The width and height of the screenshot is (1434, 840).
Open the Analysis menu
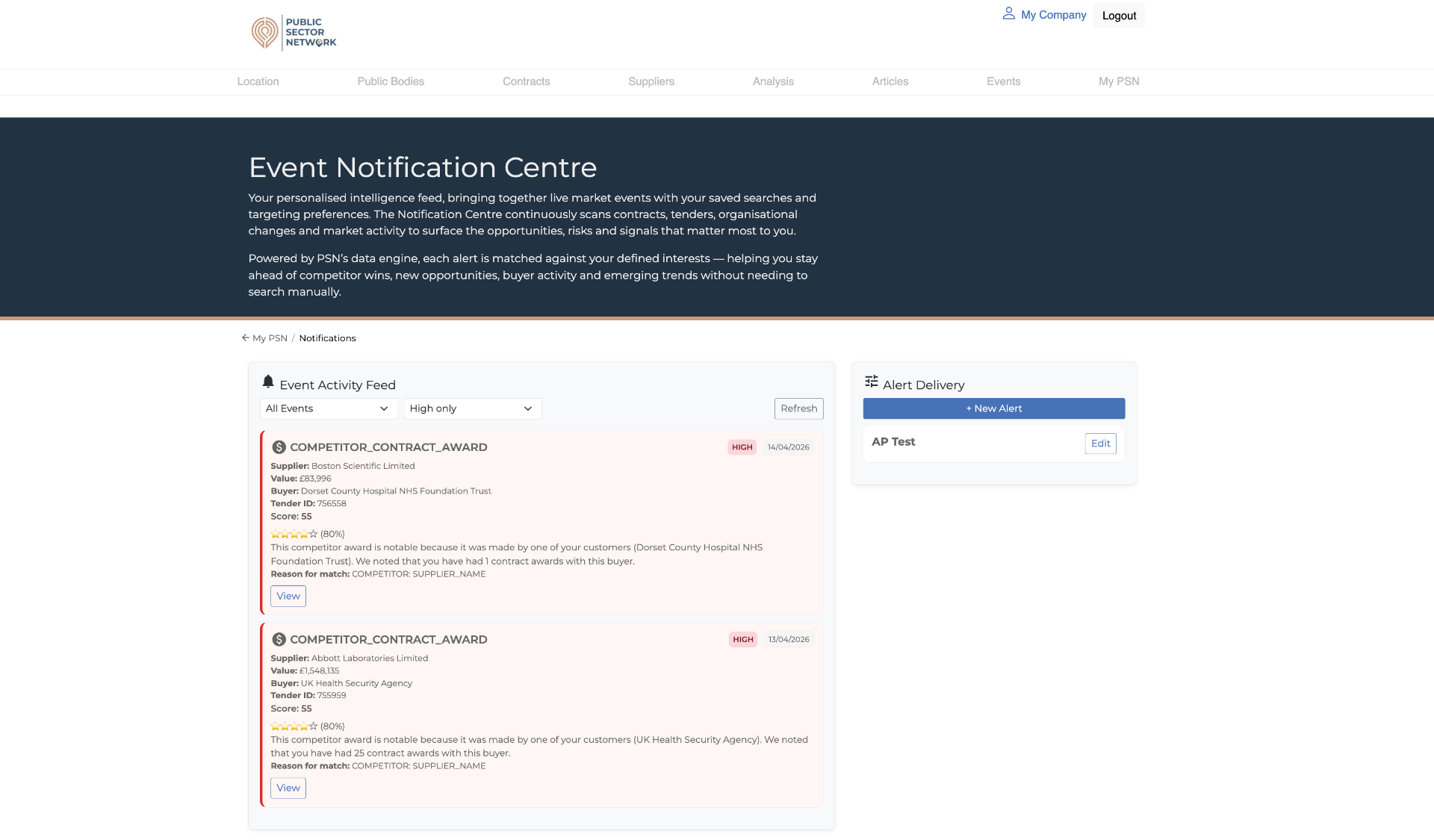coord(773,81)
